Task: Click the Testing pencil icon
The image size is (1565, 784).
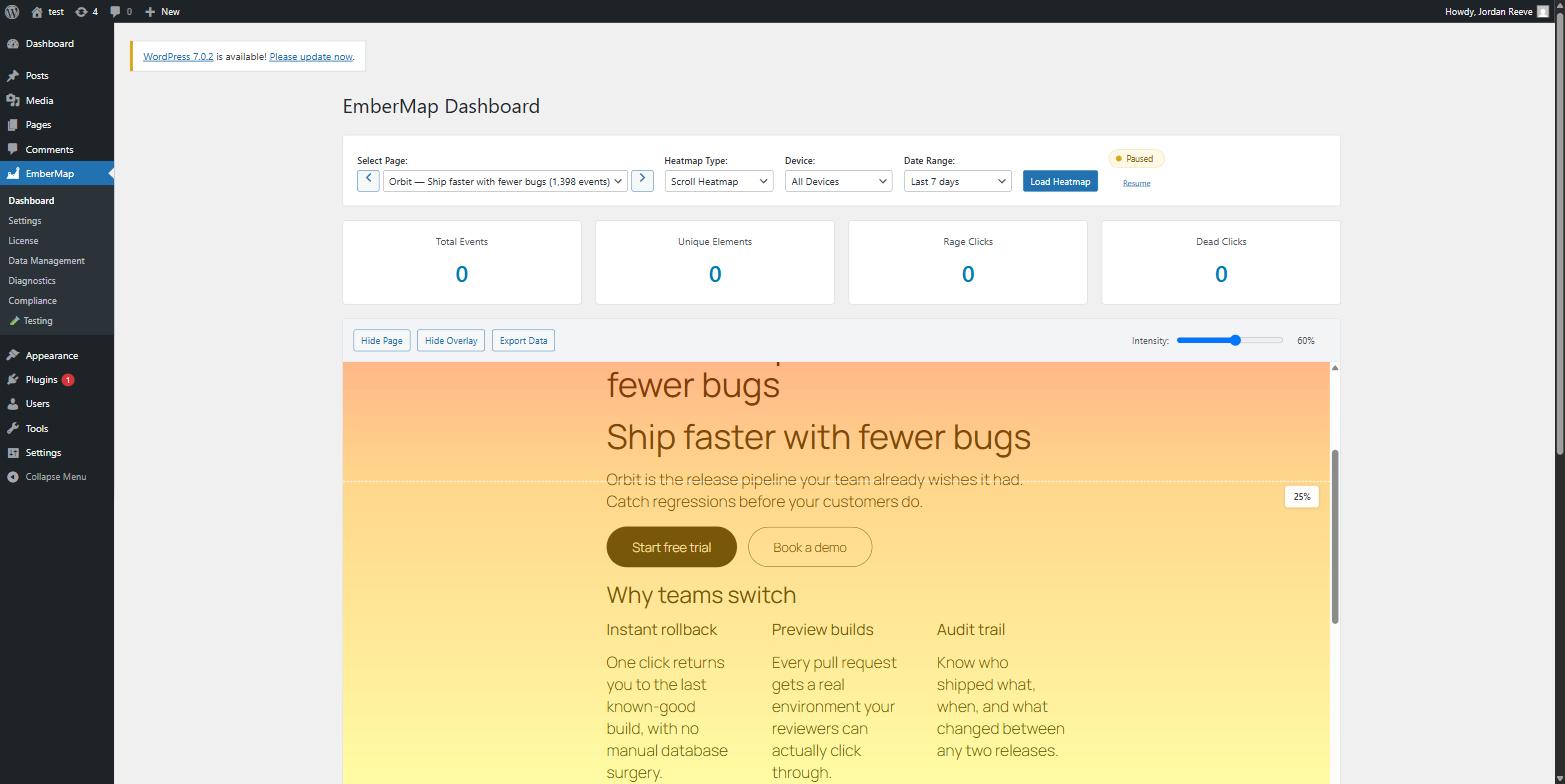Action: click(14, 321)
